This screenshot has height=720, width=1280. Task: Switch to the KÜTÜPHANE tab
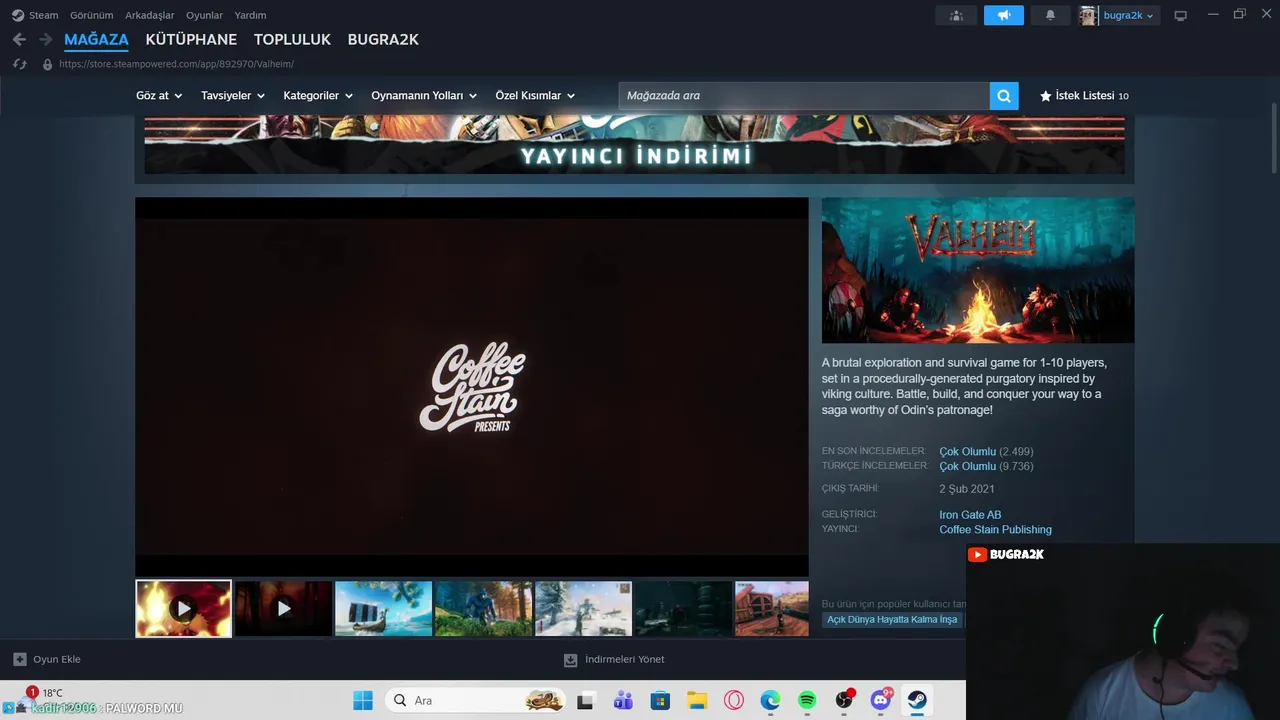point(191,40)
